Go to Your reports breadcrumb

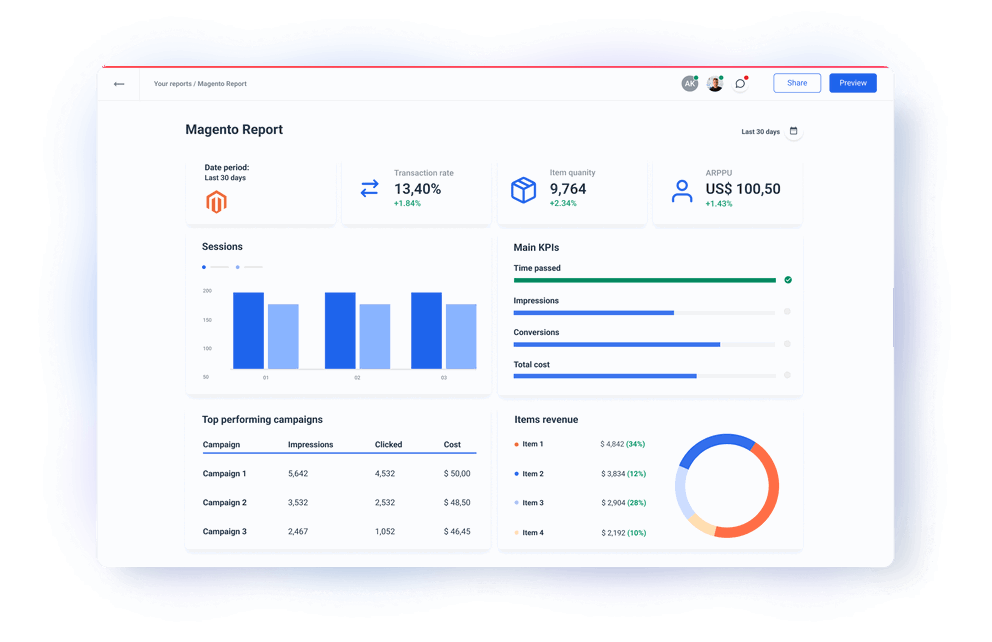coord(172,84)
